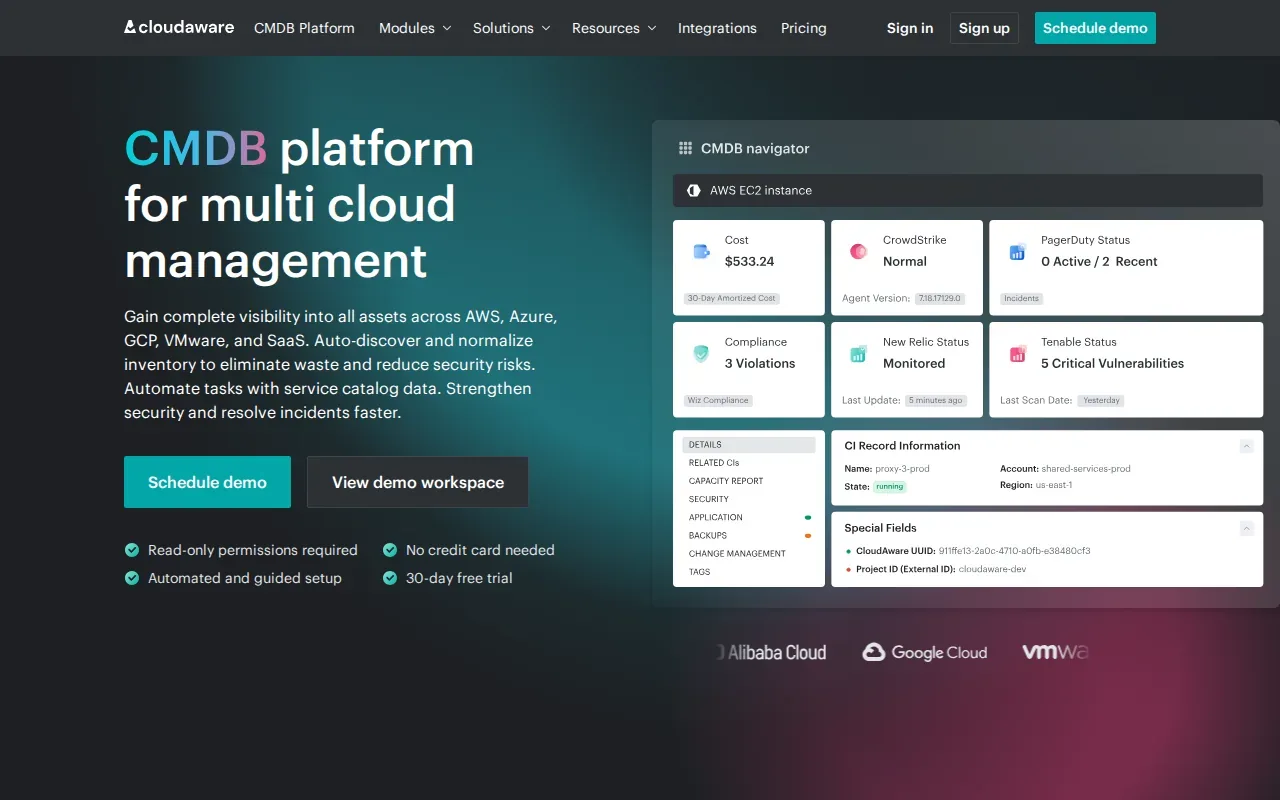Select the DETAILS tab in the navigator
Screen dimensions: 1280x800
[x=749, y=445]
